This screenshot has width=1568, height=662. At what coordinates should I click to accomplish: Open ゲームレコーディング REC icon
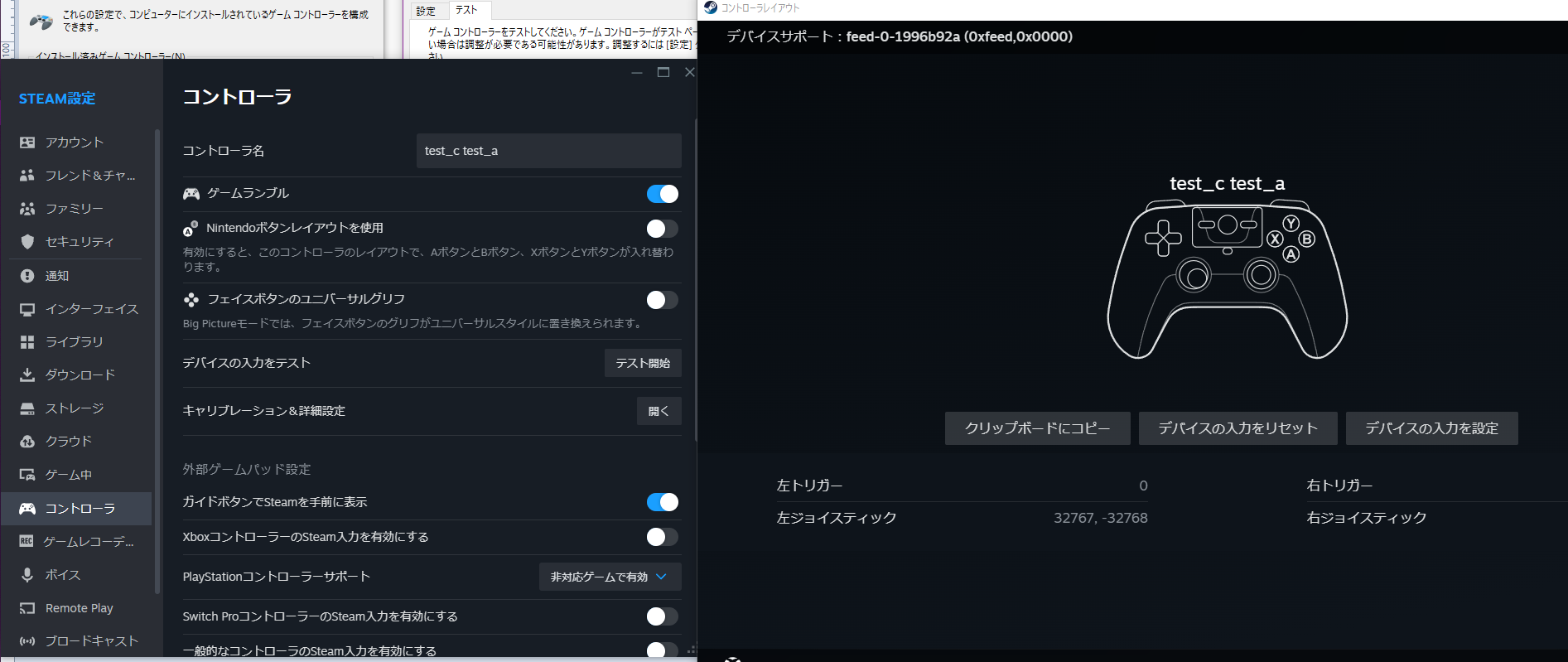coord(27,542)
